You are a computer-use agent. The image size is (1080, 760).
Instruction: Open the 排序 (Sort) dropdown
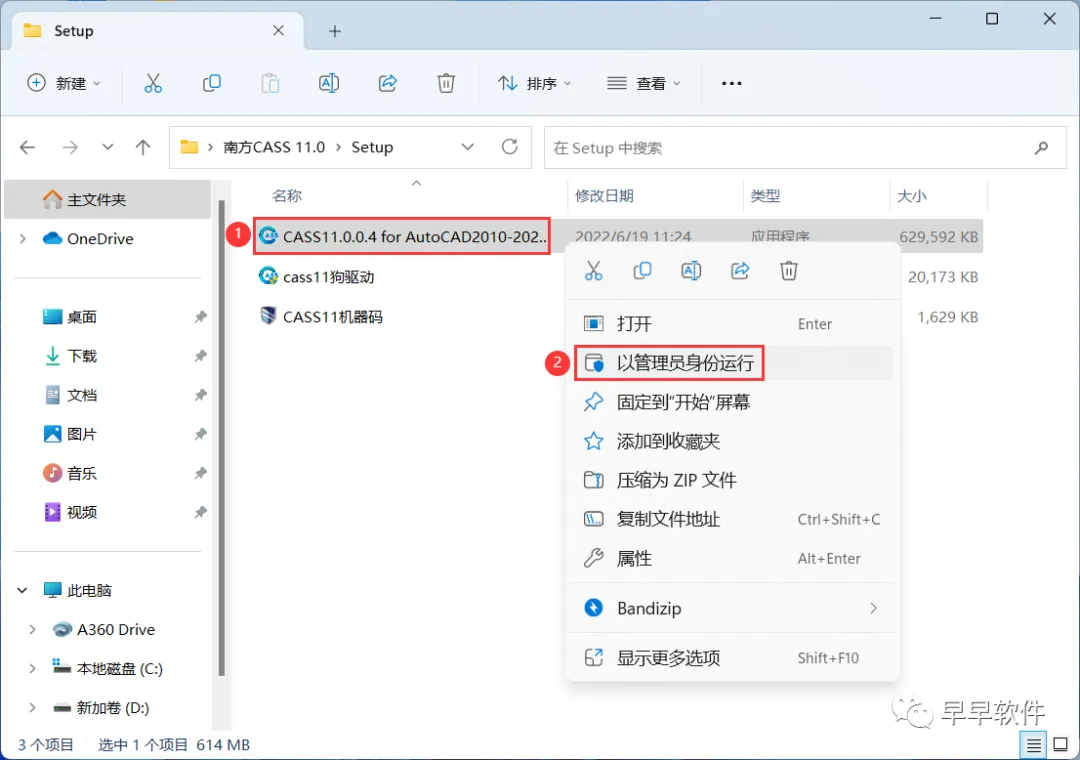pos(534,83)
